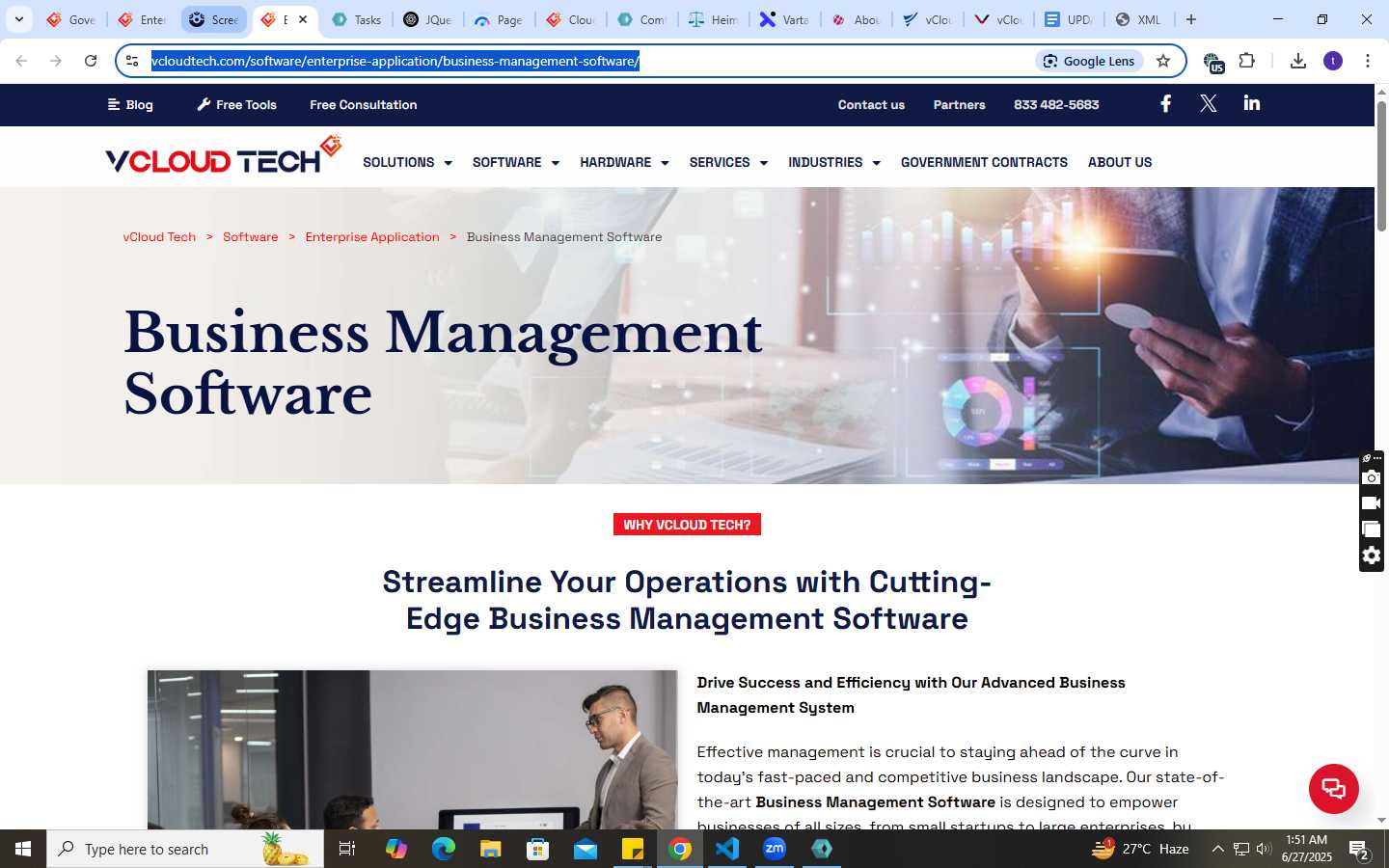This screenshot has height=868, width=1389.
Task: Expand the SERVICES dropdown menu
Action: 728,162
